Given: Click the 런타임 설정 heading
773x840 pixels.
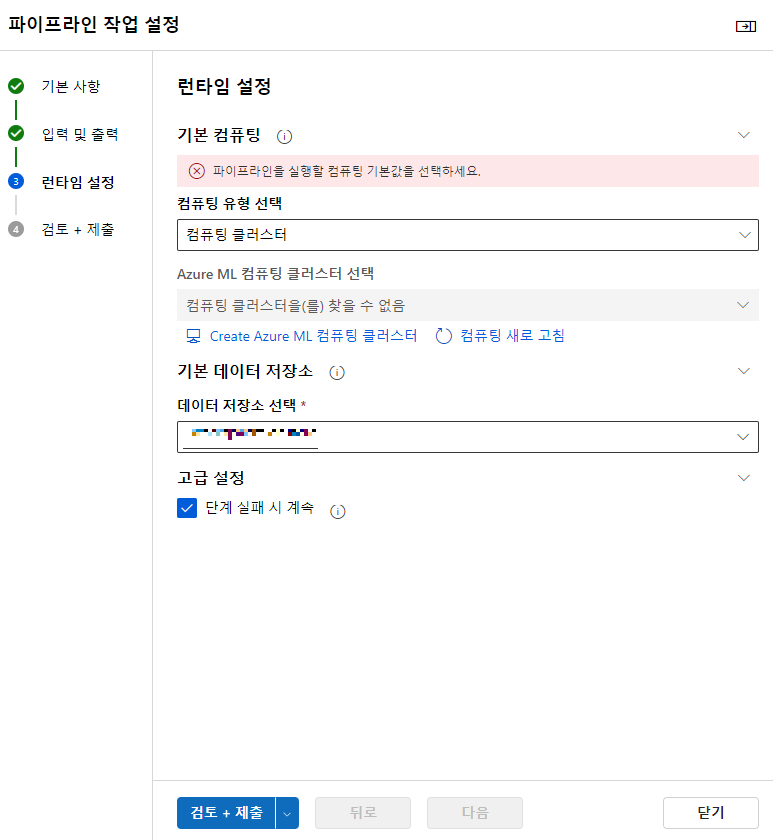Looking at the screenshot, I should pos(224,86).
